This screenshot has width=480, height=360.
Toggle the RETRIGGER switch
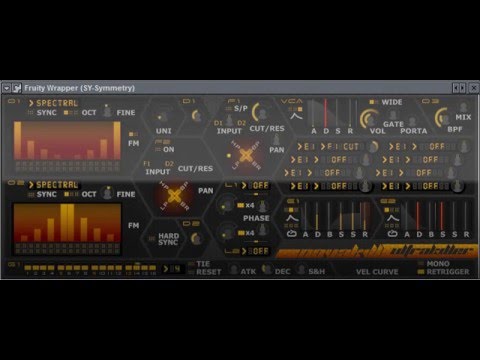point(421,272)
